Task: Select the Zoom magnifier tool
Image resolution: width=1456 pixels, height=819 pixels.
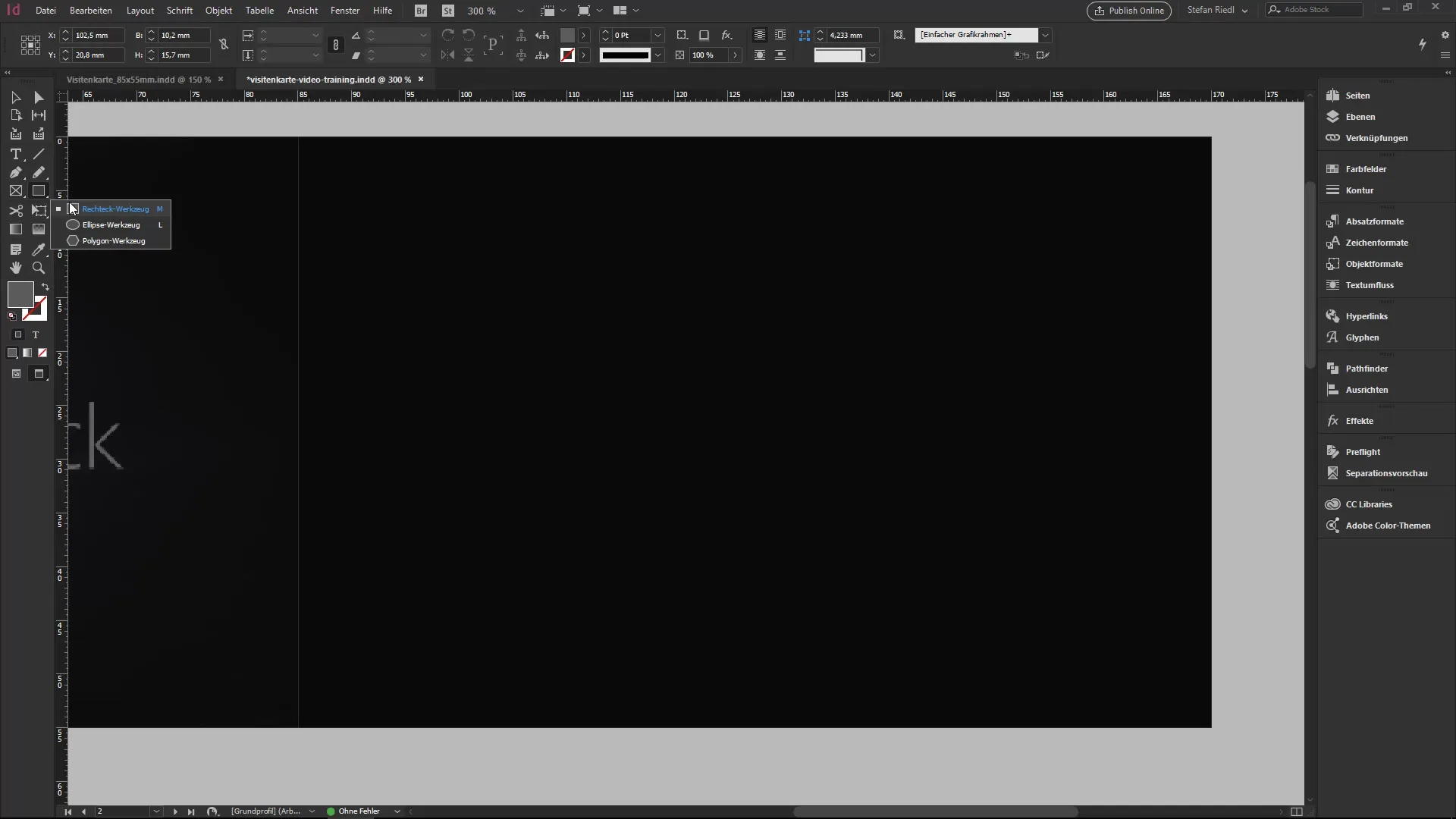Action: click(39, 268)
